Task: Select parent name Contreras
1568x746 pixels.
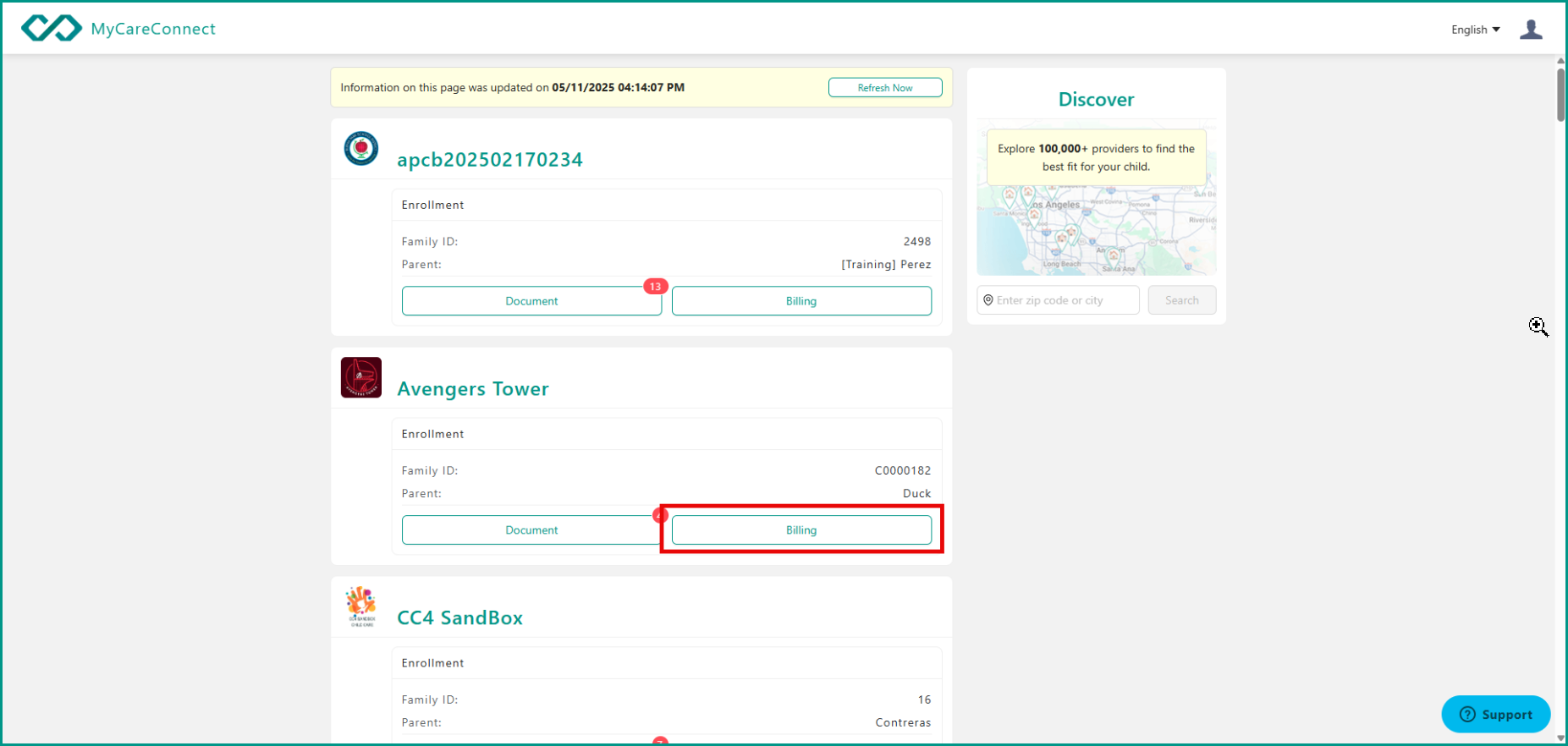Action: tap(903, 723)
